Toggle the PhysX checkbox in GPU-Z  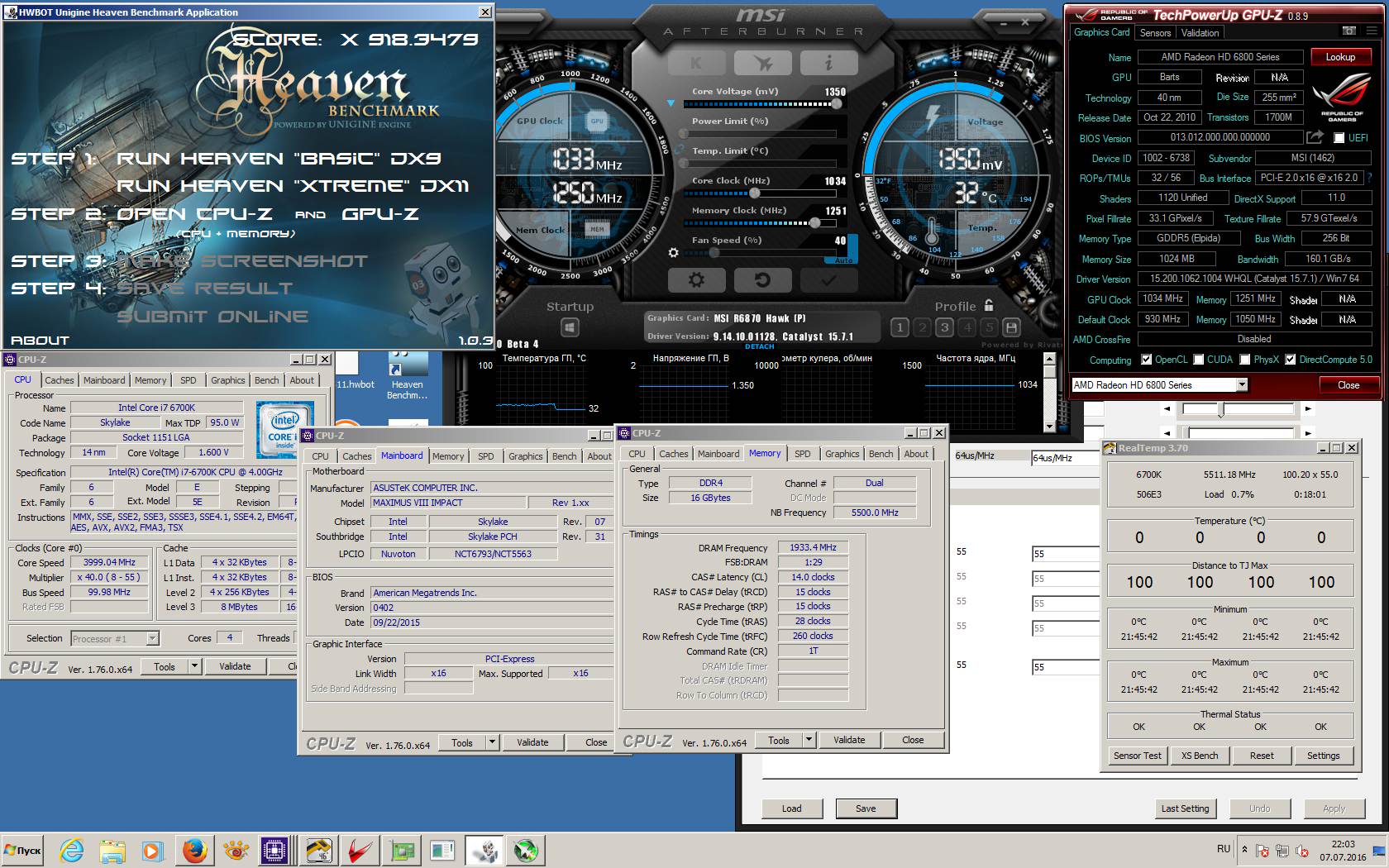click(x=1244, y=360)
